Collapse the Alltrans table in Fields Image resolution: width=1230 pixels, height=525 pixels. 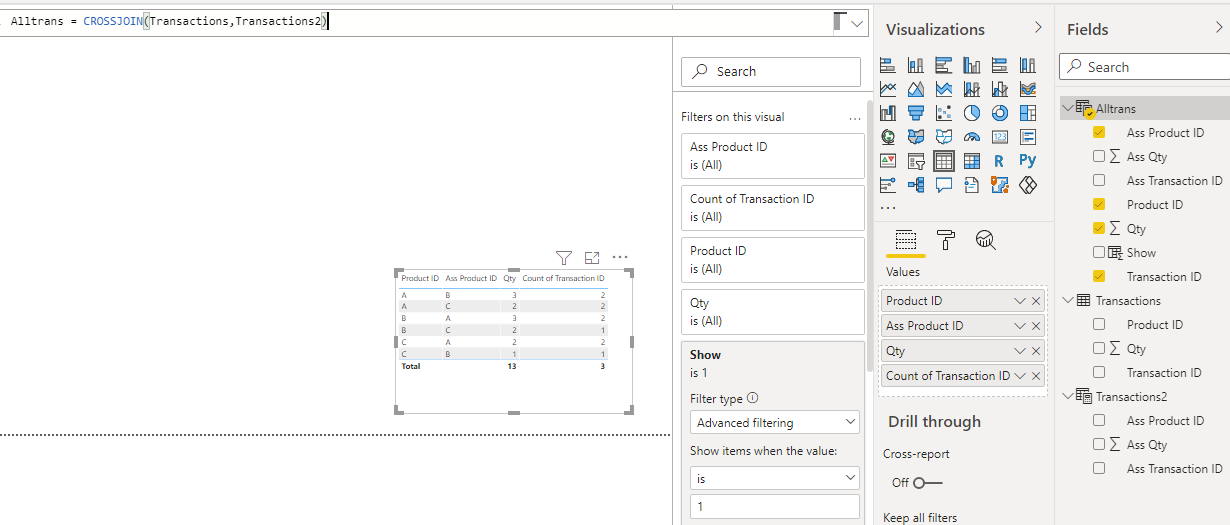[x=1067, y=108]
